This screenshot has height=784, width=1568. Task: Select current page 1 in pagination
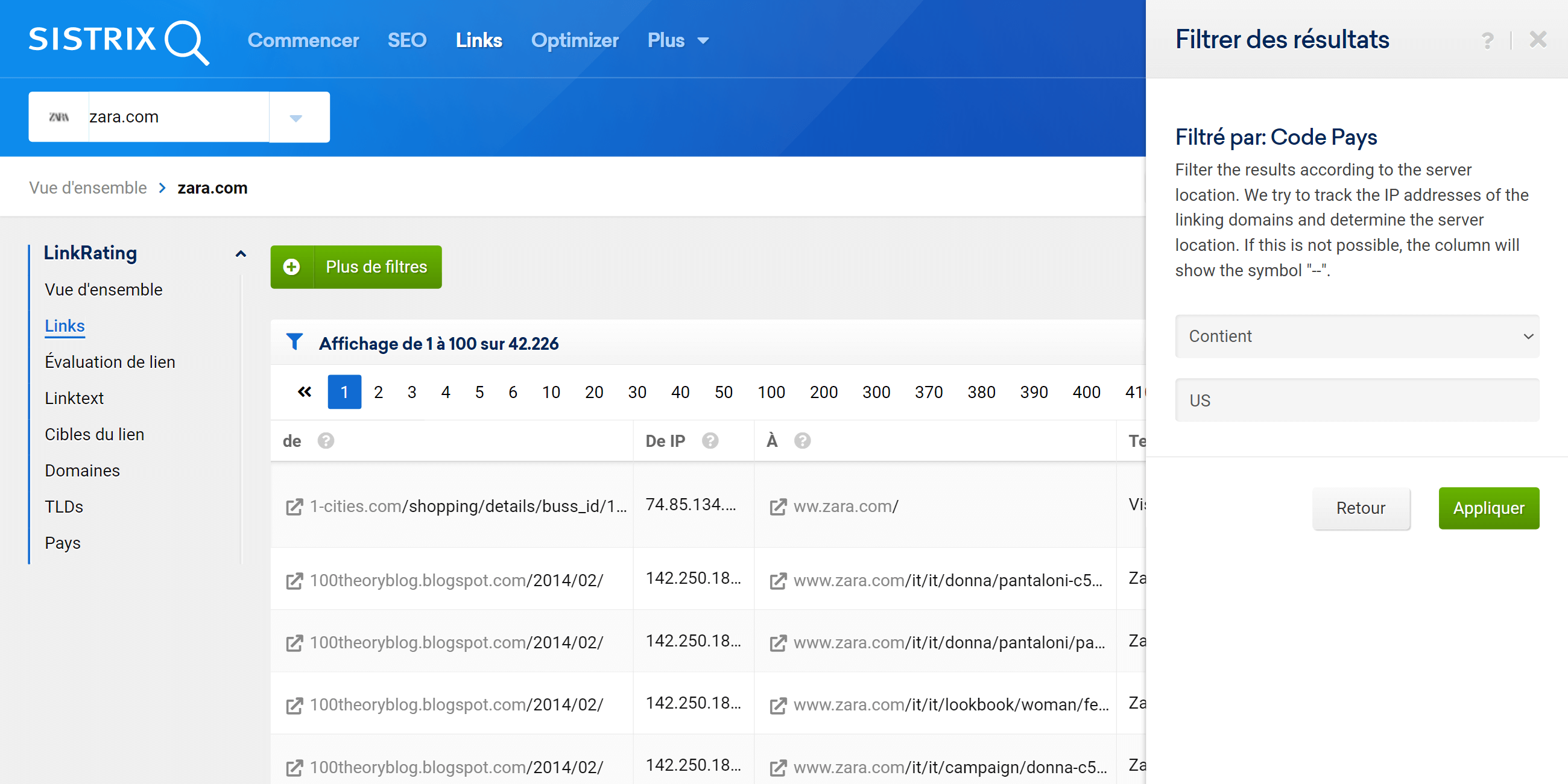tap(344, 392)
